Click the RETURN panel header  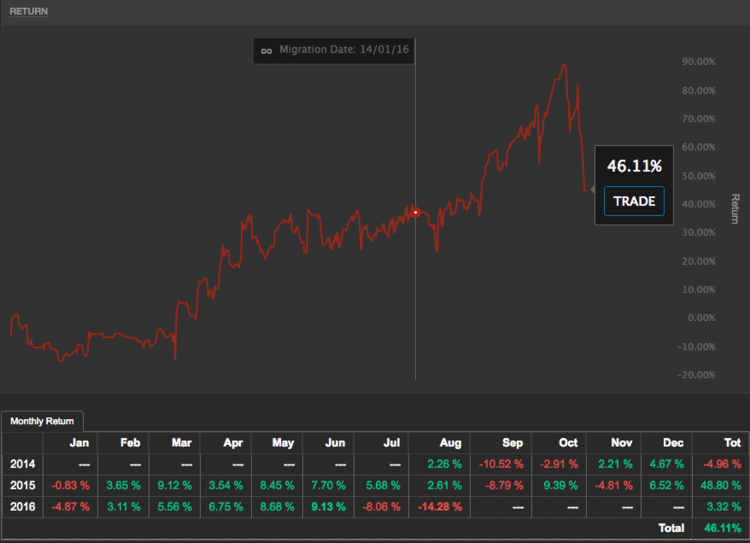point(28,11)
